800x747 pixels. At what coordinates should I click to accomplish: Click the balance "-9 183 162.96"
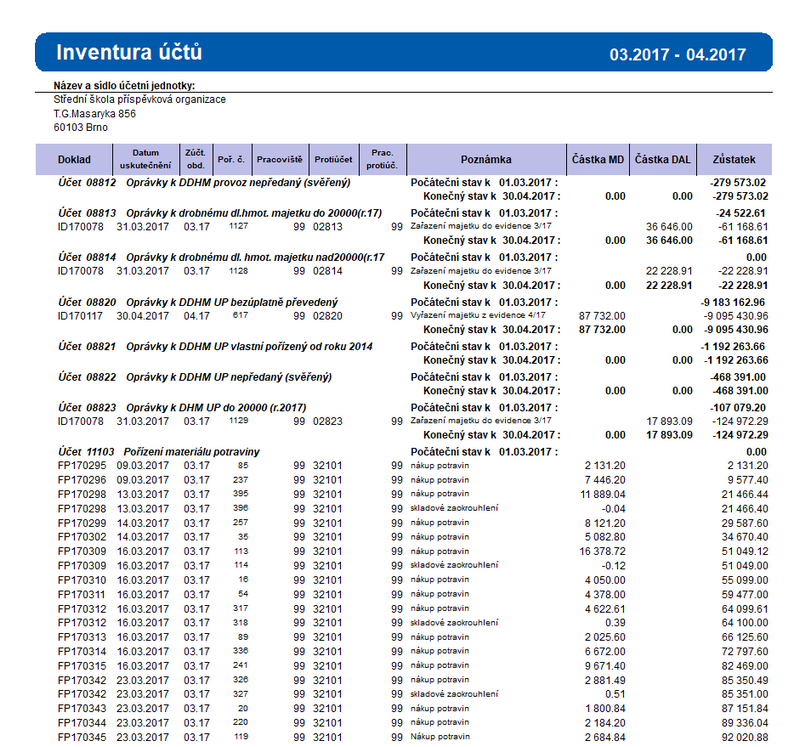pyautogui.click(x=733, y=302)
